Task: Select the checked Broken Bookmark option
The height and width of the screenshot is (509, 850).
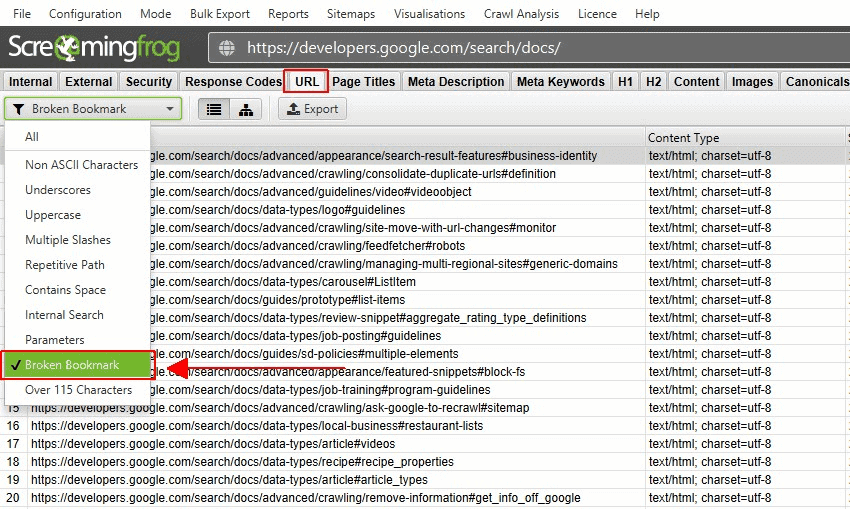Action: tap(77, 365)
